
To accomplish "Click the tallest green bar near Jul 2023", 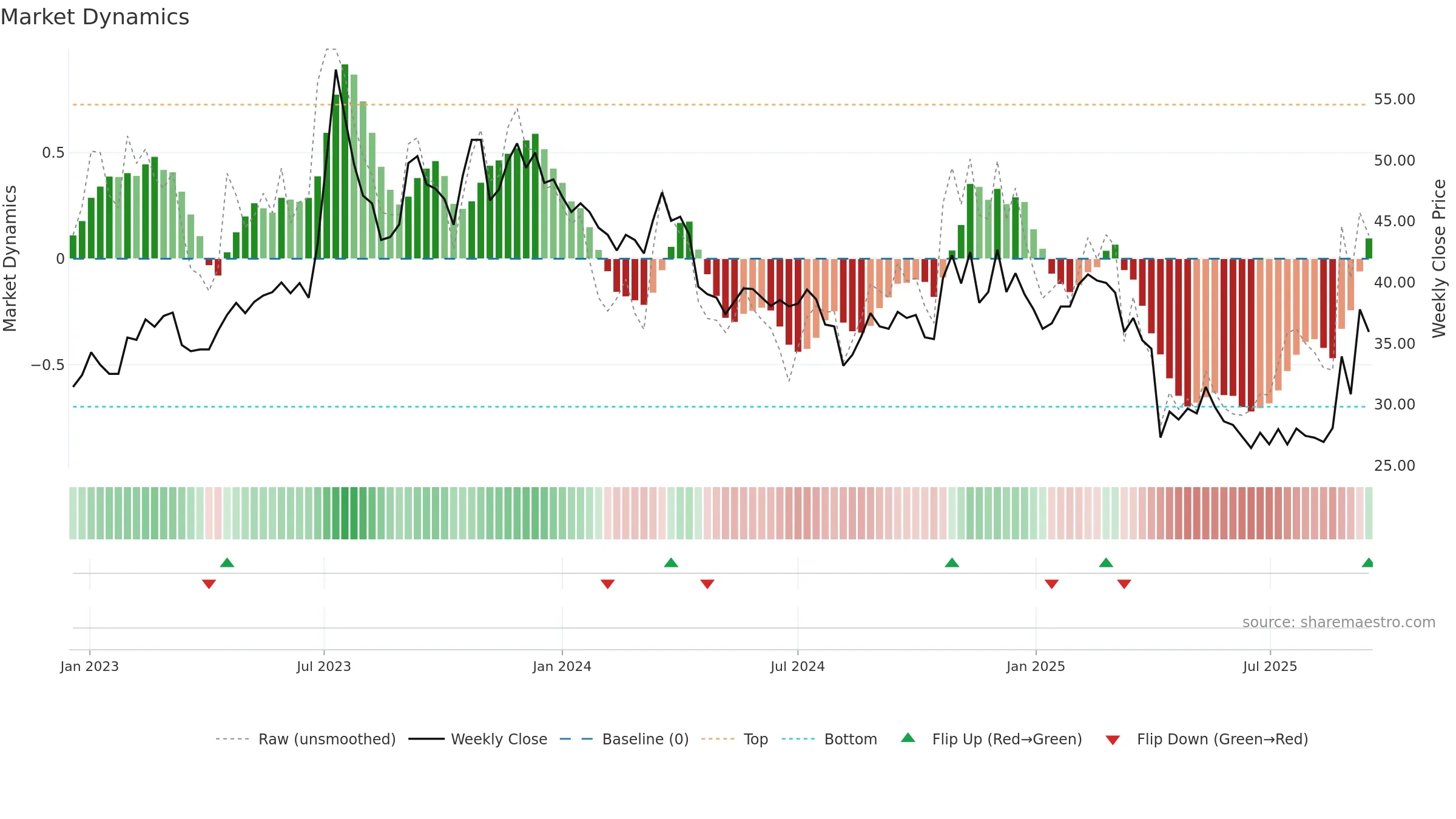I will [x=345, y=161].
